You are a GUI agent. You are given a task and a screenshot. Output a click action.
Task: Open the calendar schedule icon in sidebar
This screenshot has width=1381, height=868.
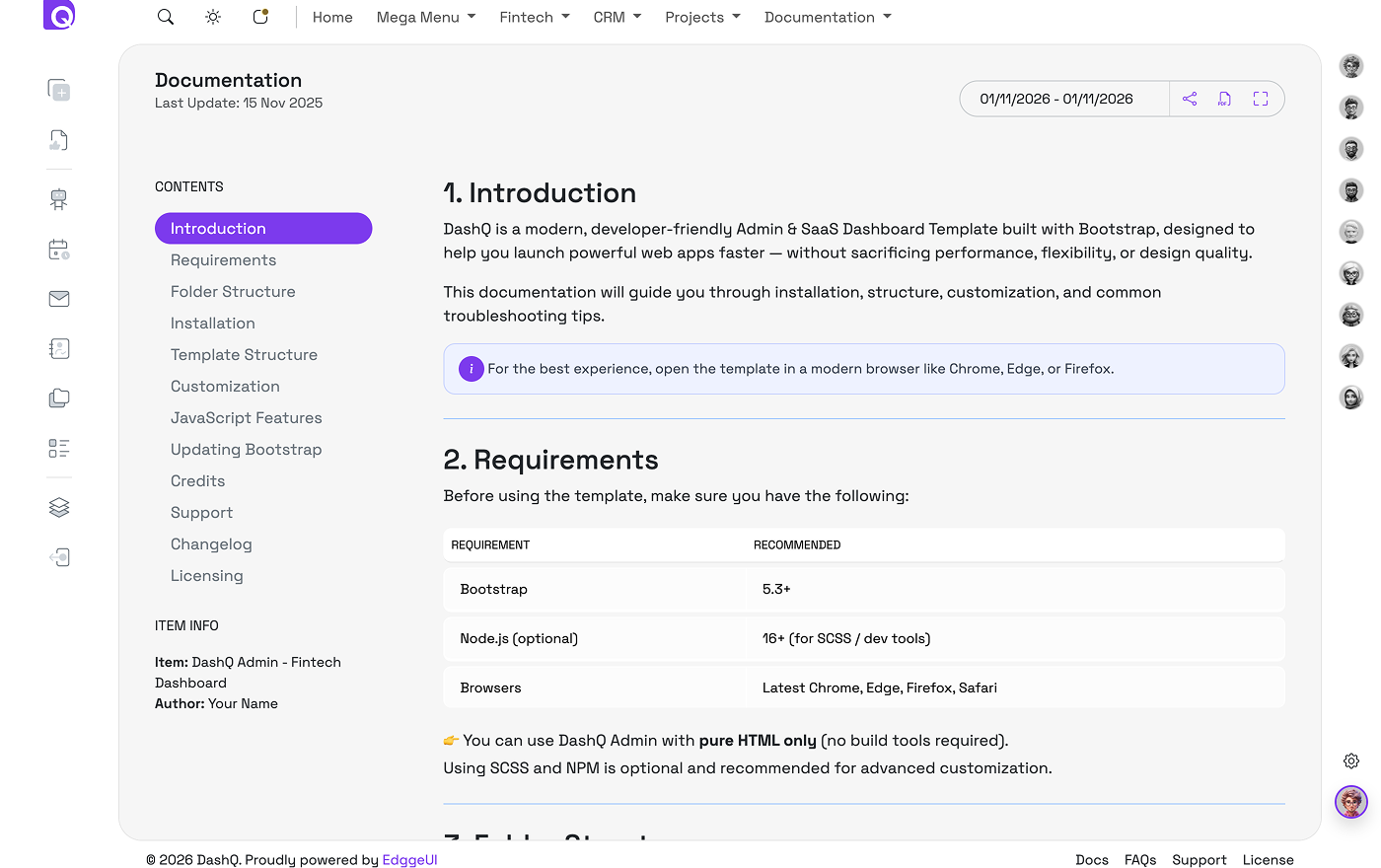58,250
